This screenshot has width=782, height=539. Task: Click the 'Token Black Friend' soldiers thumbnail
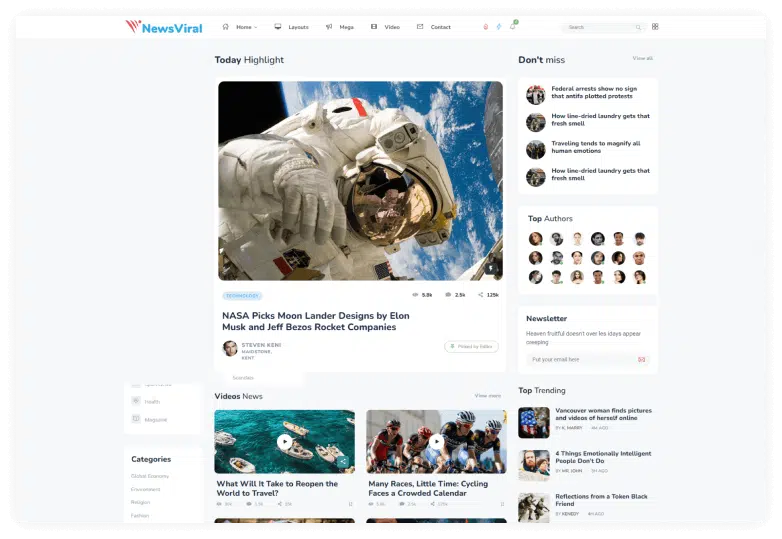(534, 508)
